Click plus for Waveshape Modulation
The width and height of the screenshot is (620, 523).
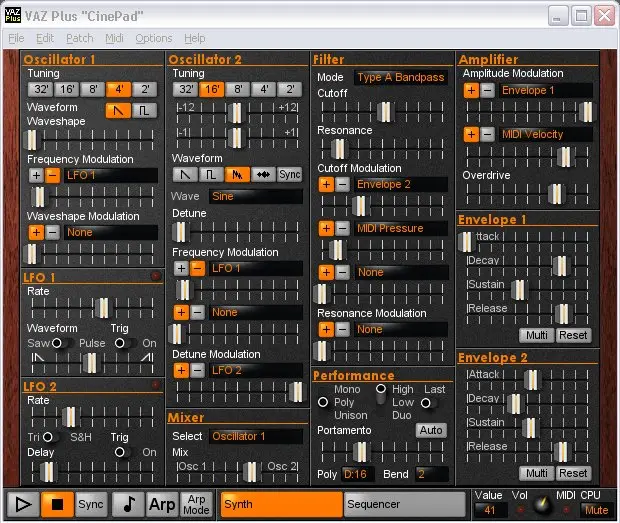tap(36, 232)
